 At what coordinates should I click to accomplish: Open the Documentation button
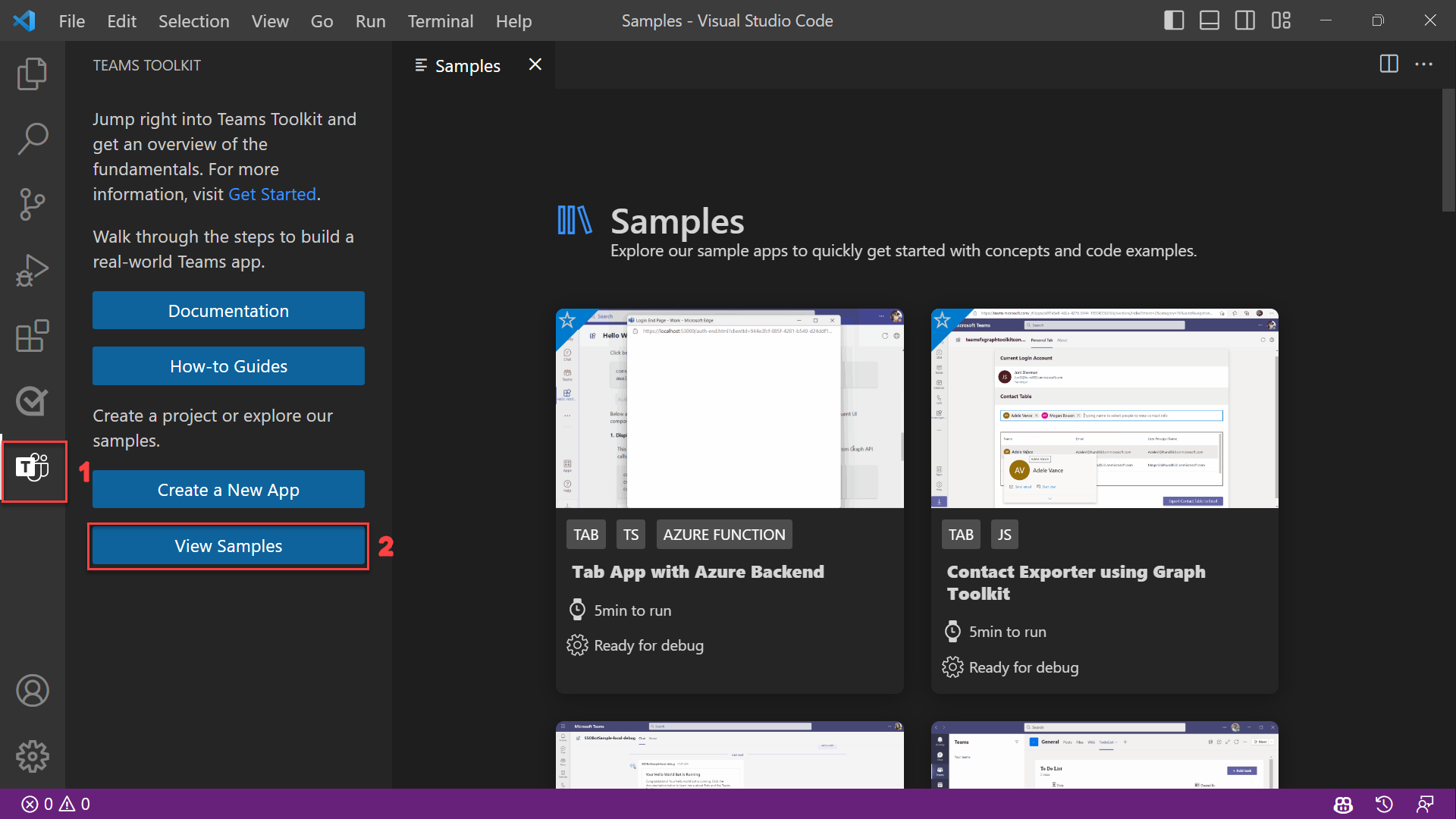[228, 311]
